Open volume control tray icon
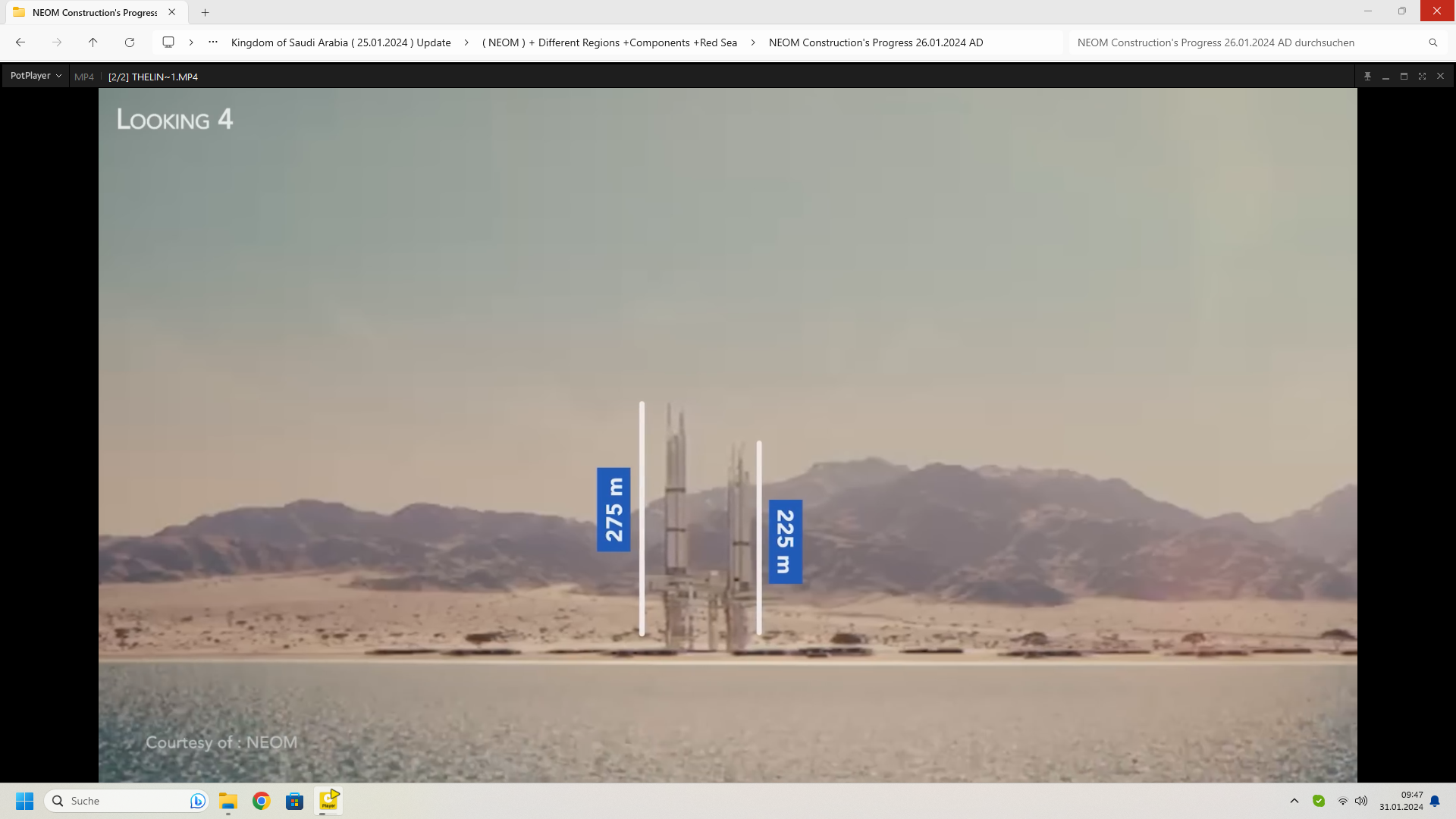Viewport: 1456px width, 819px height. click(x=1361, y=801)
